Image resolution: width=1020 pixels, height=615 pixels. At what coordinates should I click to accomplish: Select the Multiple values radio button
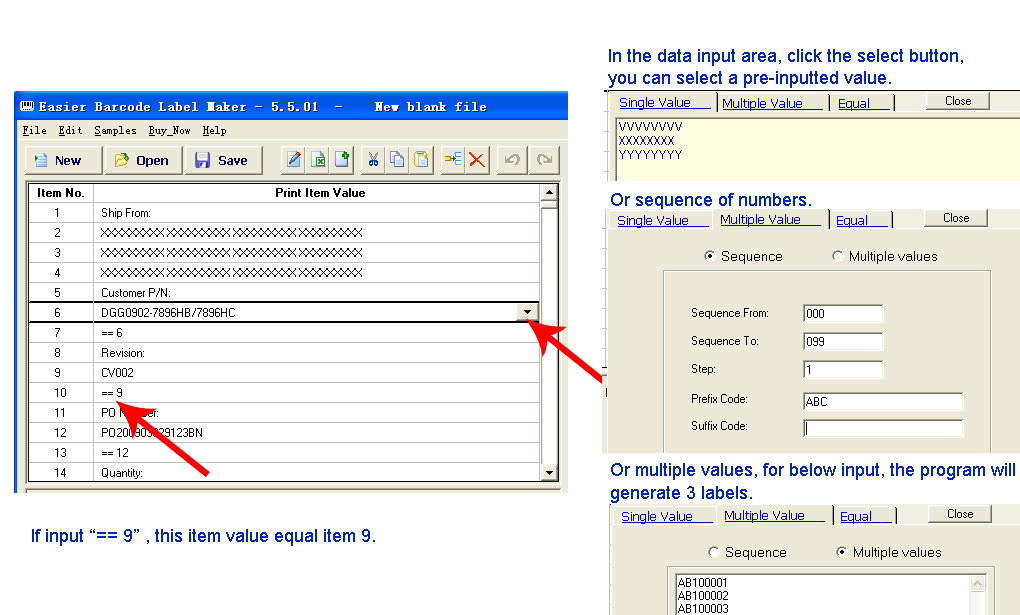(838, 256)
